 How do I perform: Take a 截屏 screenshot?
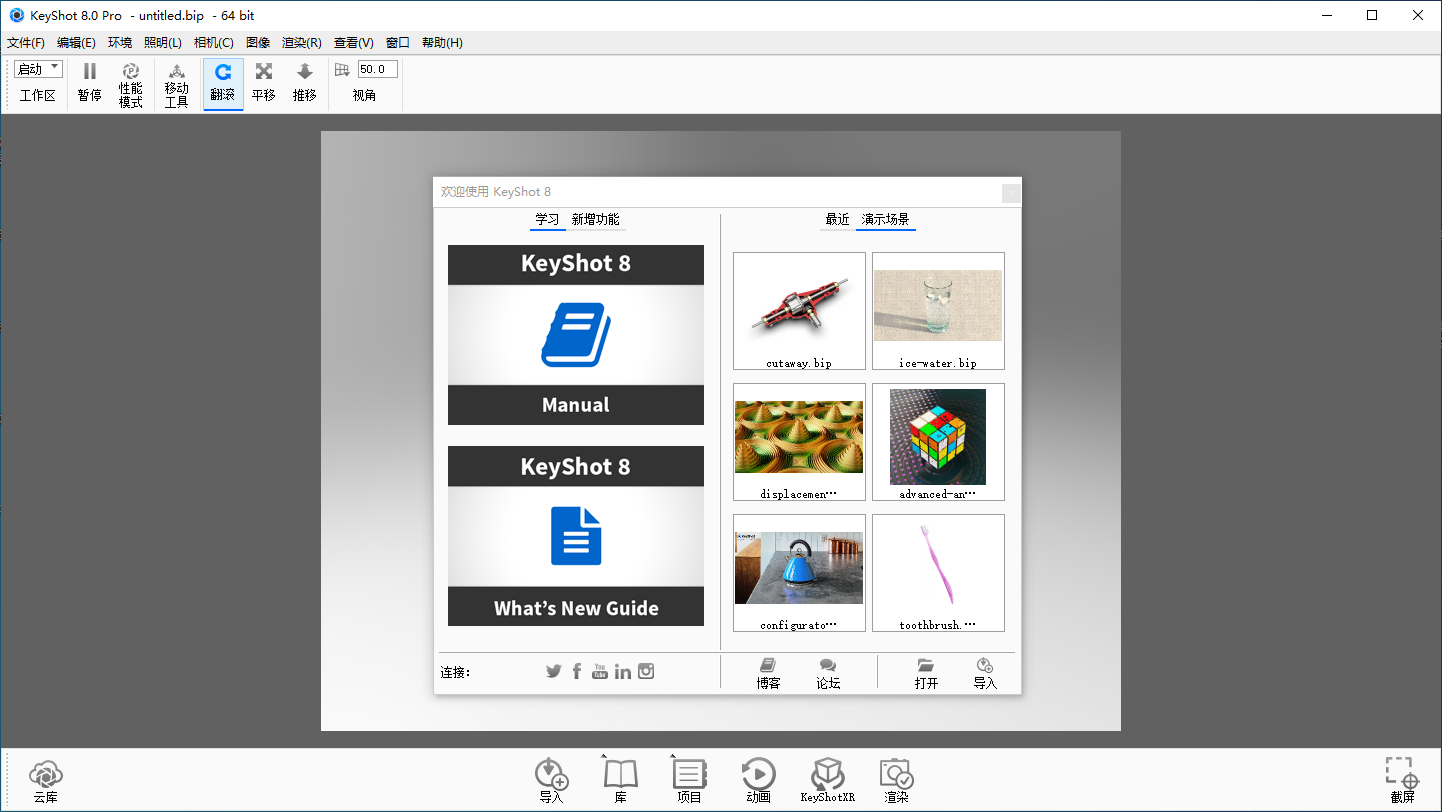tap(1402, 781)
